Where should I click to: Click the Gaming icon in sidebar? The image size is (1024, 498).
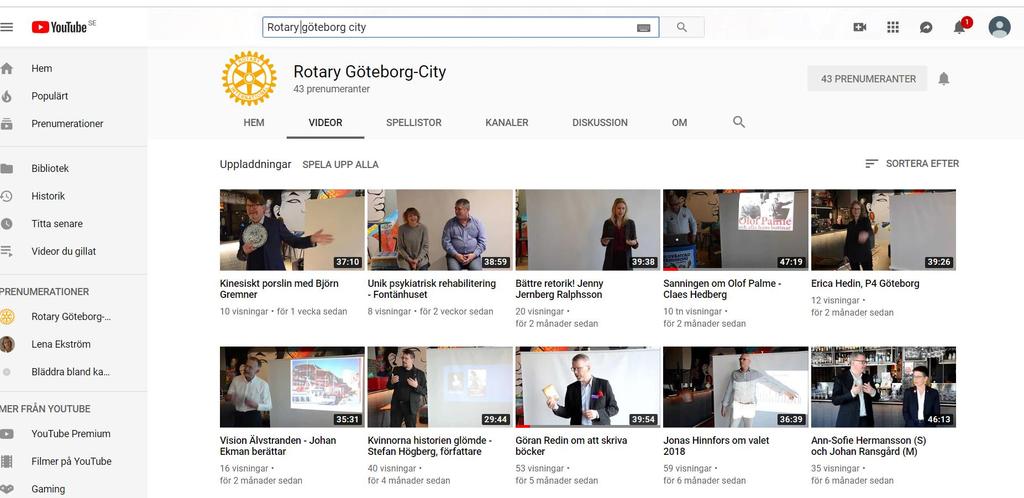(x=7, y=489)
